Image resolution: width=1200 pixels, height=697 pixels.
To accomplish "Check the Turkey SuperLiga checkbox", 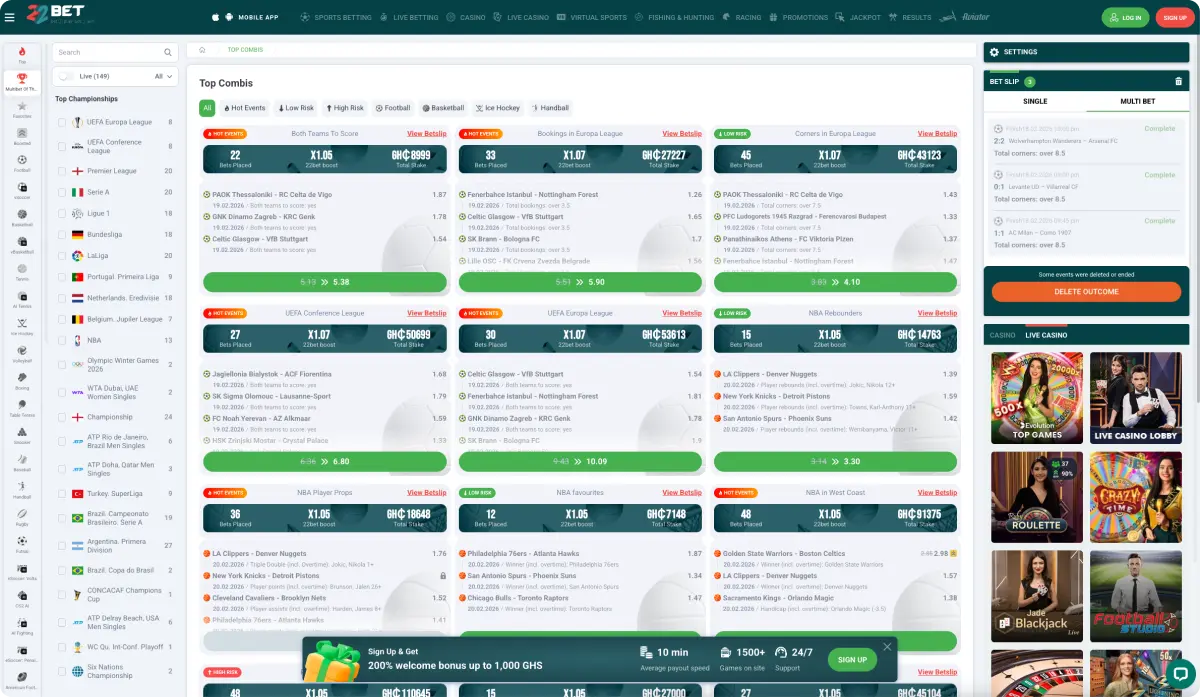I will point(62,494).
